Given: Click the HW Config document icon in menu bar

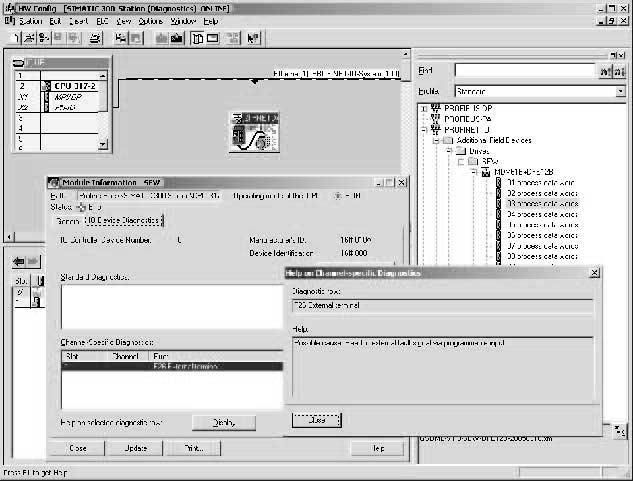Looking at the screenshot, I should coord(10,21).
